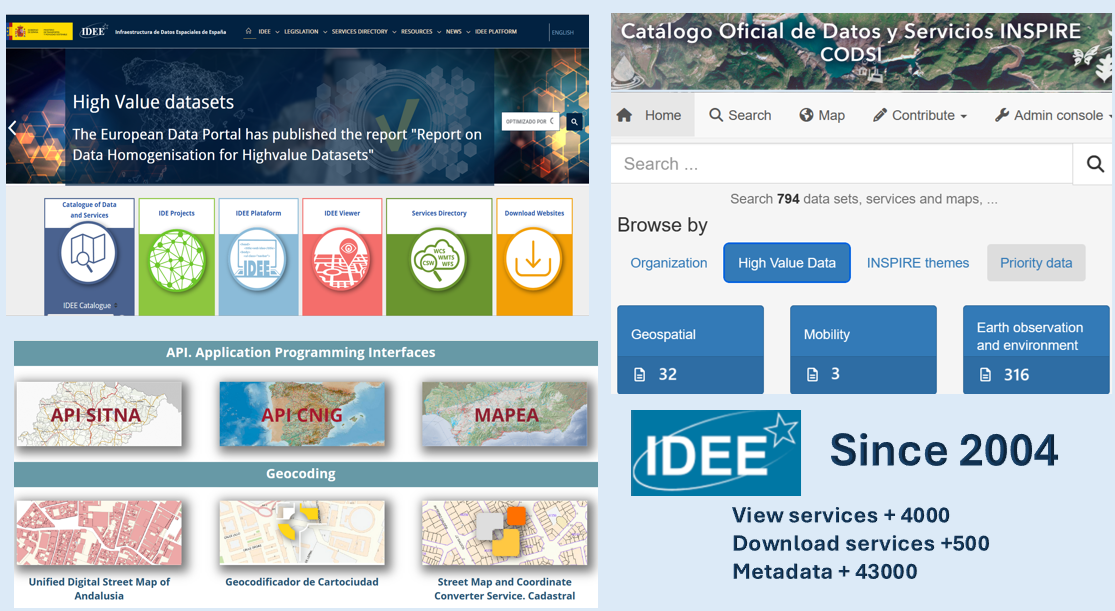The height and width of the screenshot is (611, 1115).
Task: Open the Geospatial category card
Action: click(690, 349)
